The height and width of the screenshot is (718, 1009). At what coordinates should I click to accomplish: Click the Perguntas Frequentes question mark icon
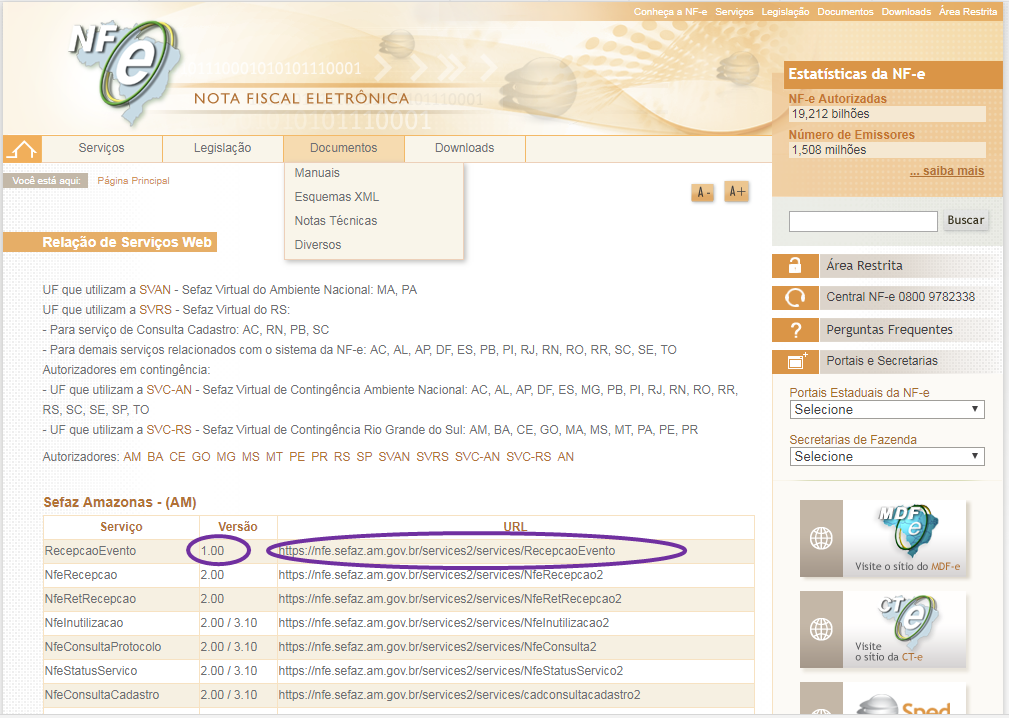tap(795, 330)
